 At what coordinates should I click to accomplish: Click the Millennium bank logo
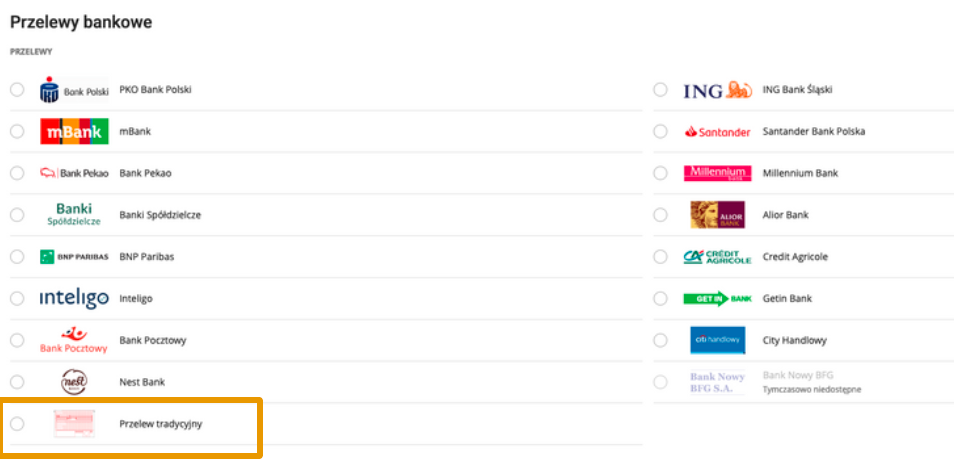tap(717, 173)
